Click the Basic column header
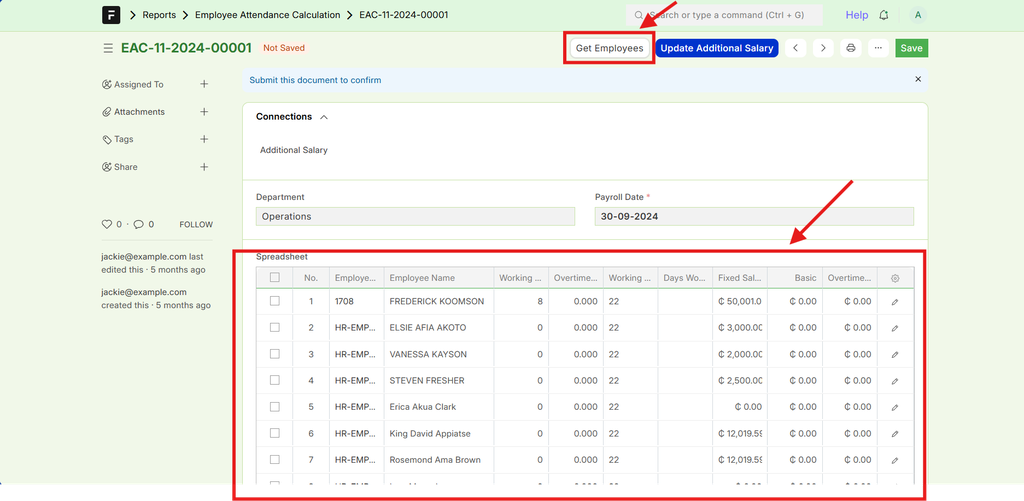This screenshot has width=1024, height=501. pyautogui.click(x=794, y=278)
